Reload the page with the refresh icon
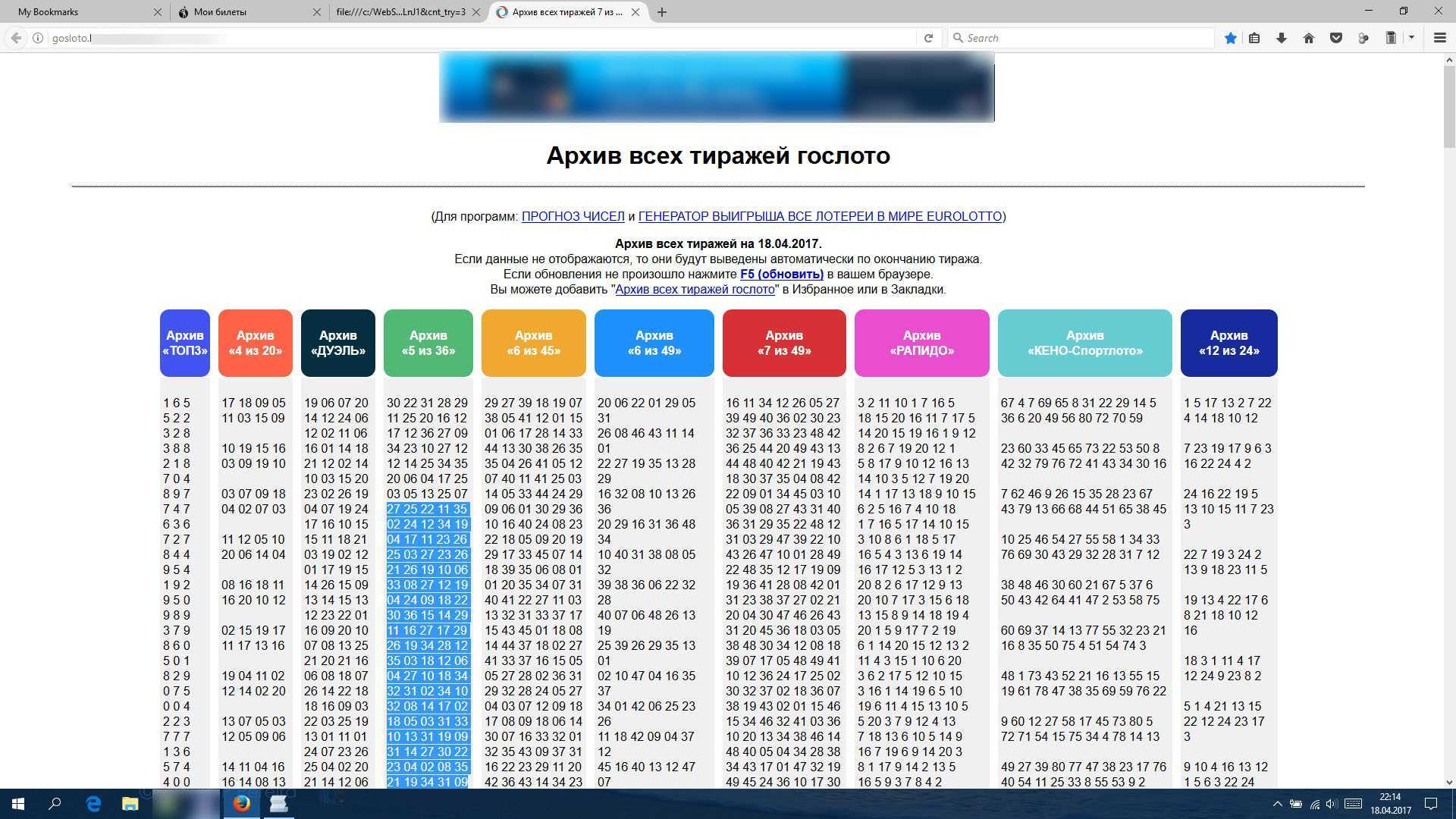The image size is (1456, 819). (x=928, y=38)
